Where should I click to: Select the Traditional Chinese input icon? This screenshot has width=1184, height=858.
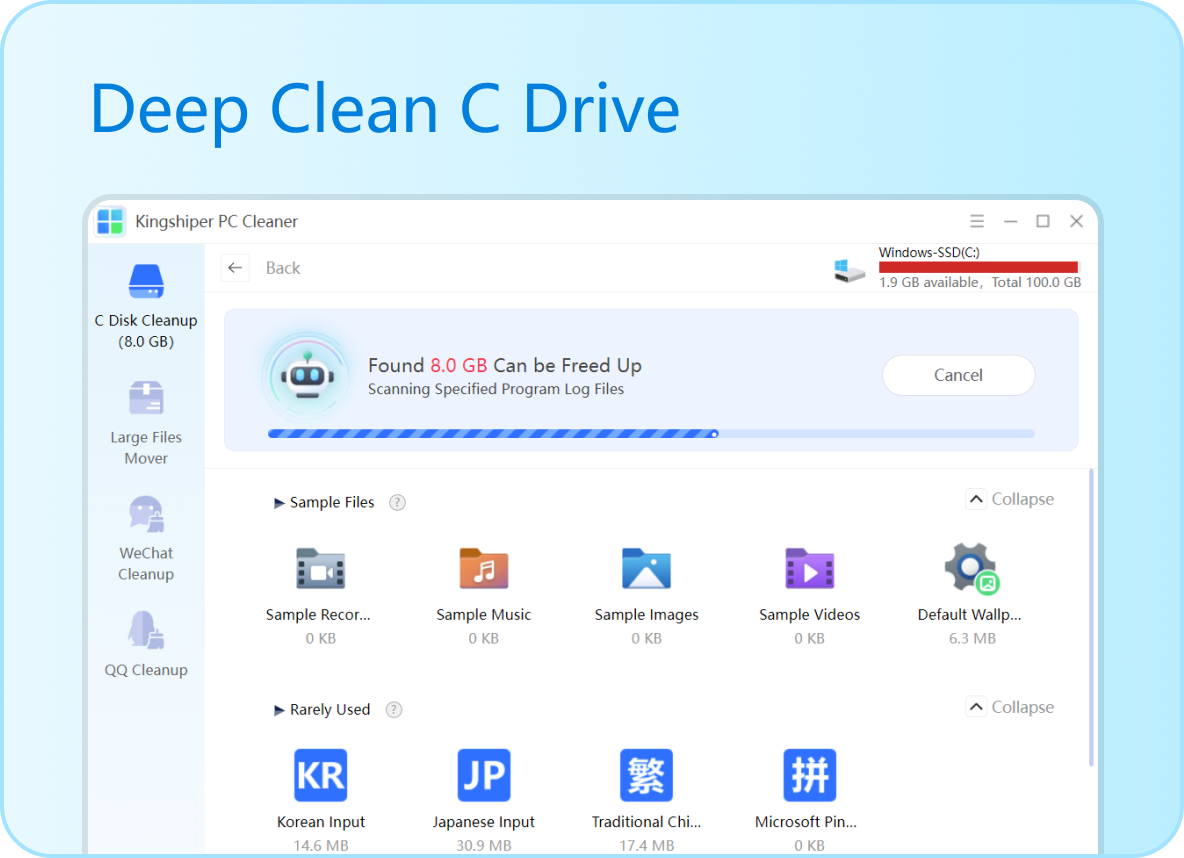646,775
